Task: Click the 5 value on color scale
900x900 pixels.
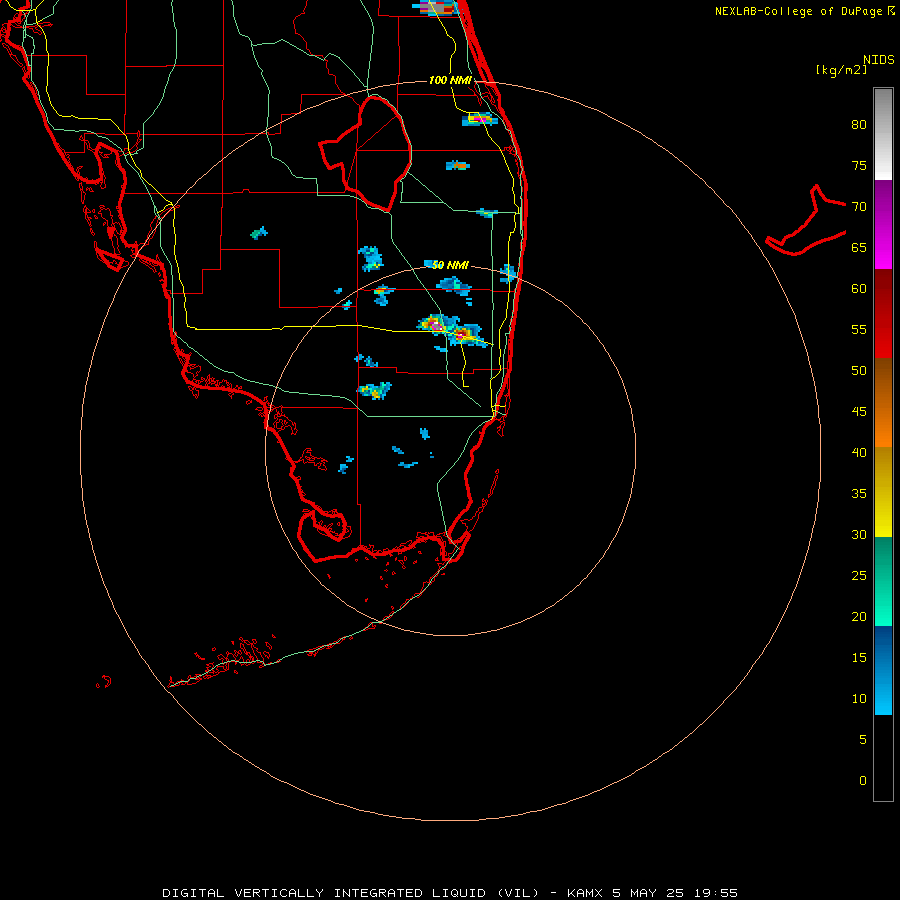Action: click(x=863, y=740)
